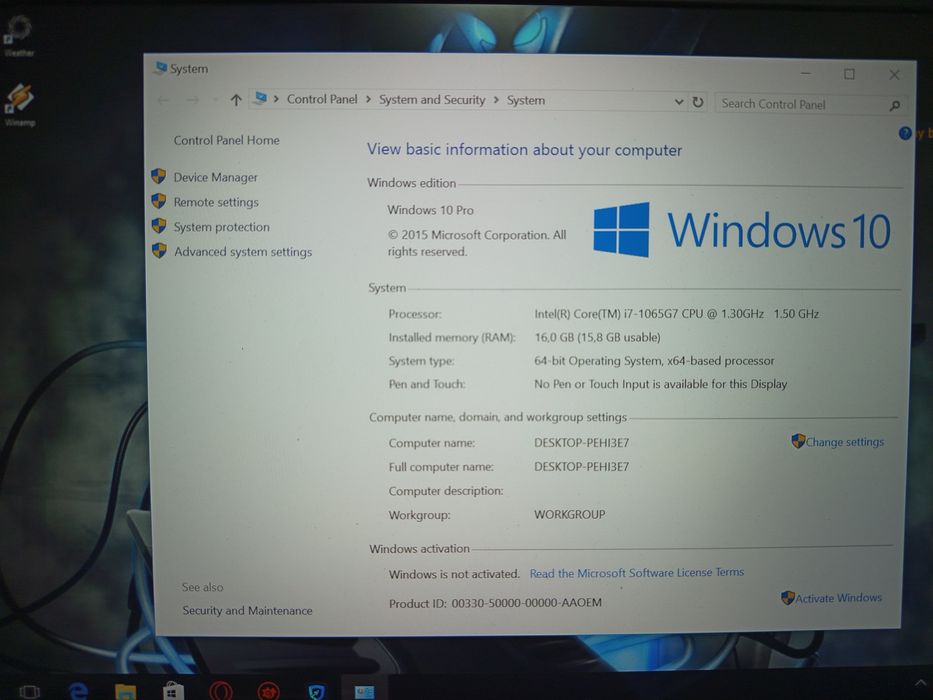The image size is (933, 700).
Task: Expand the chevron after Control Panel breadcrumb
Action: pos(368,99)
